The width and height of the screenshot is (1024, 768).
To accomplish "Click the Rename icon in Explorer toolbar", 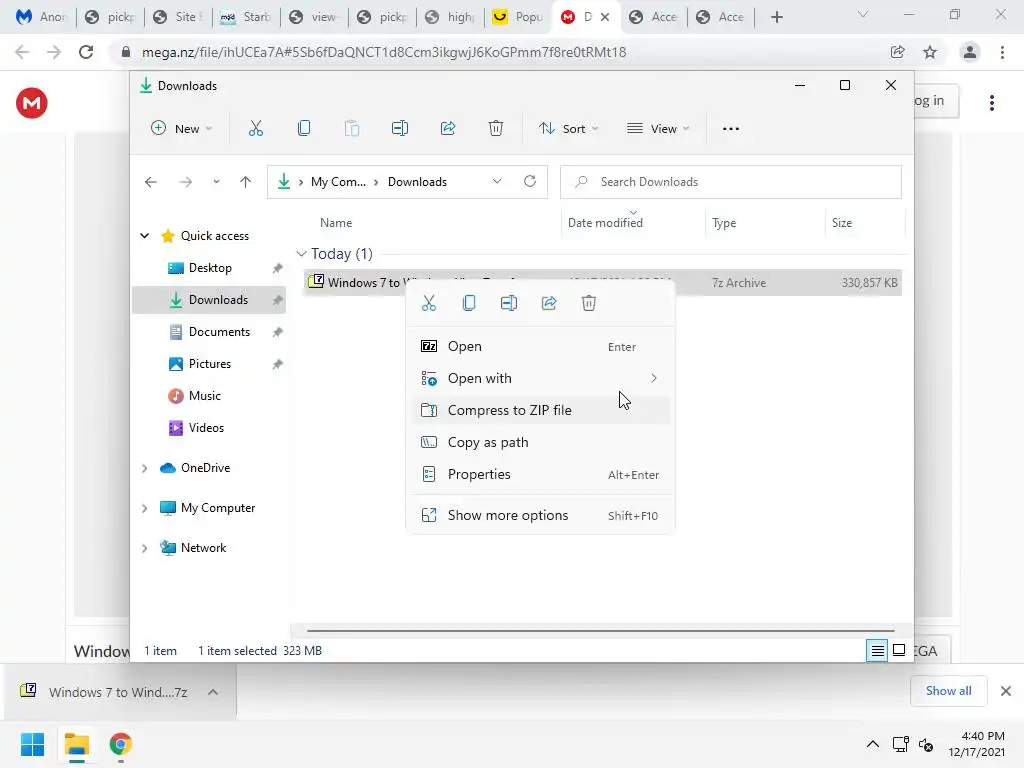I will (400, 129).
